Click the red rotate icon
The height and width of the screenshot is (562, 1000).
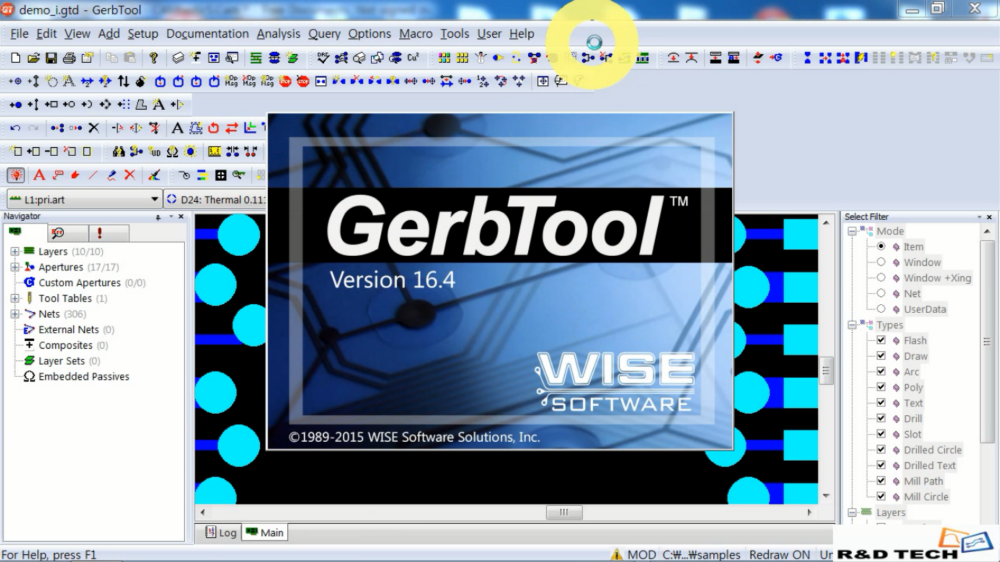pyautogui.click(x=214, y=128)
